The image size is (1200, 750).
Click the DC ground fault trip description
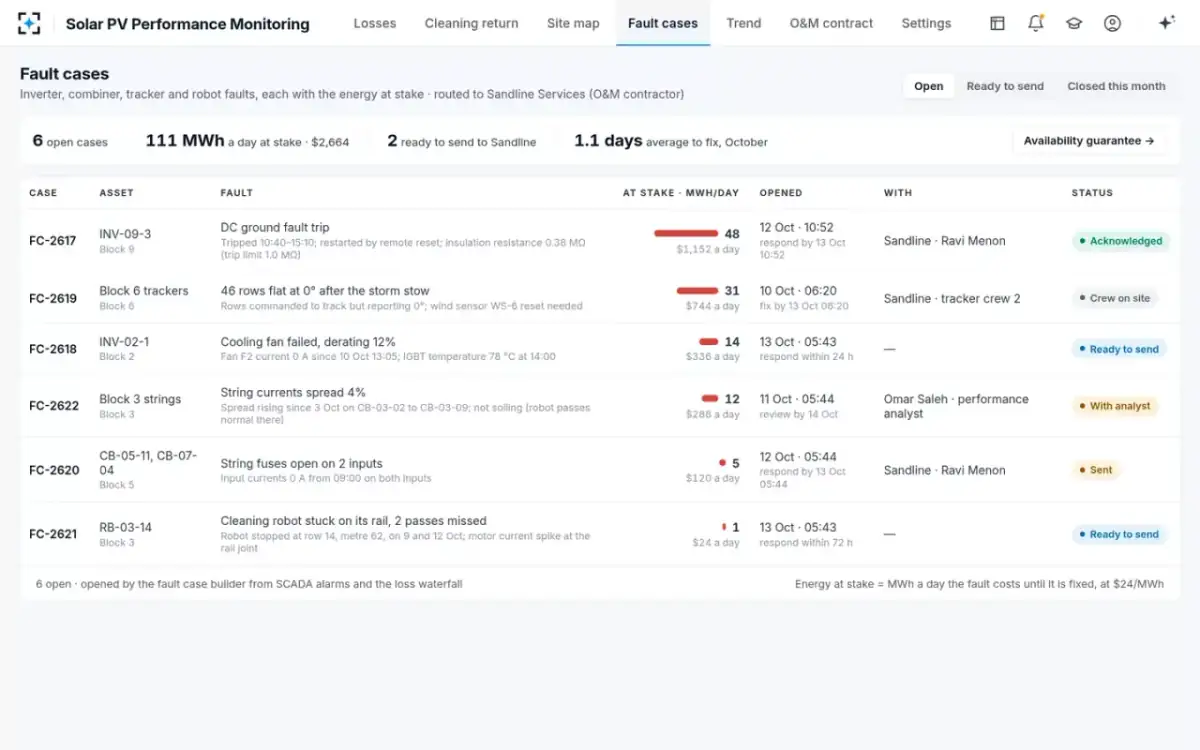tap(275, 227)
